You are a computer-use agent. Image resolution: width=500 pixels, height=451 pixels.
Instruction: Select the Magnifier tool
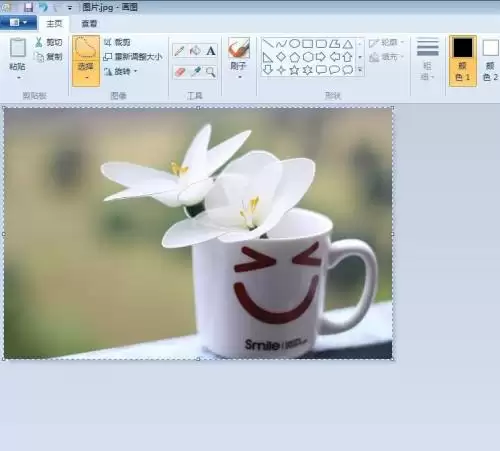pyautogui.click(x=211, y=72)
